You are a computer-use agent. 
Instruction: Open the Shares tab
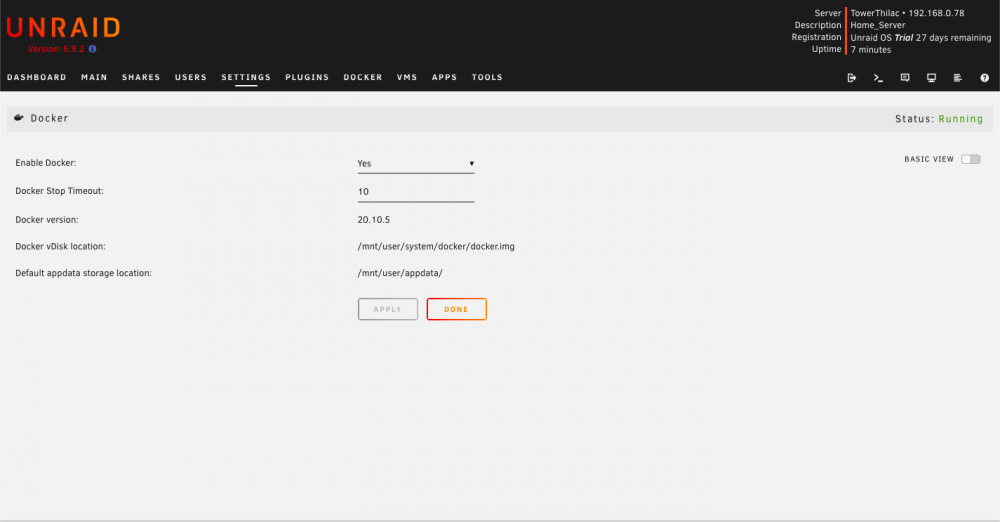141,77
